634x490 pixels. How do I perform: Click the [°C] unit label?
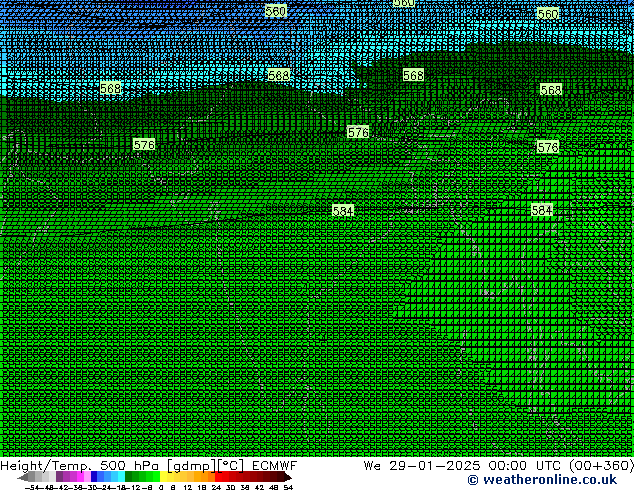point(230,466)
